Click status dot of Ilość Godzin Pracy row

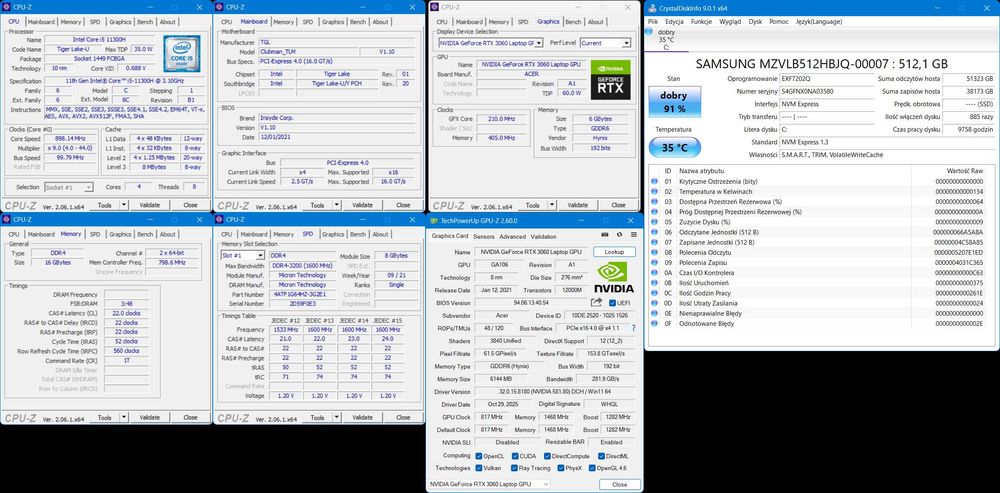[654, 293]
